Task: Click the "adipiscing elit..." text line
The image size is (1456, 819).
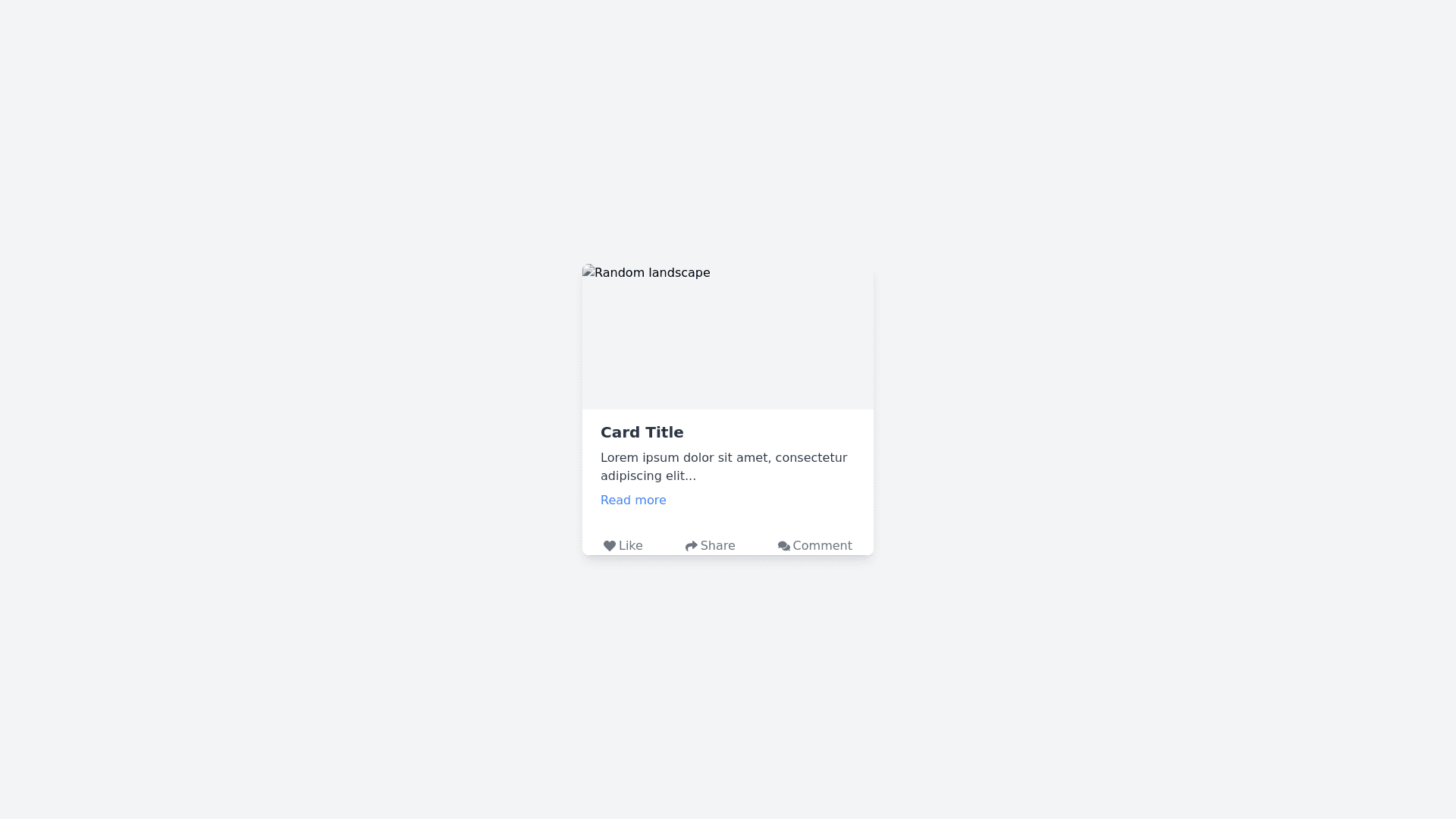Action: (648, 476)
